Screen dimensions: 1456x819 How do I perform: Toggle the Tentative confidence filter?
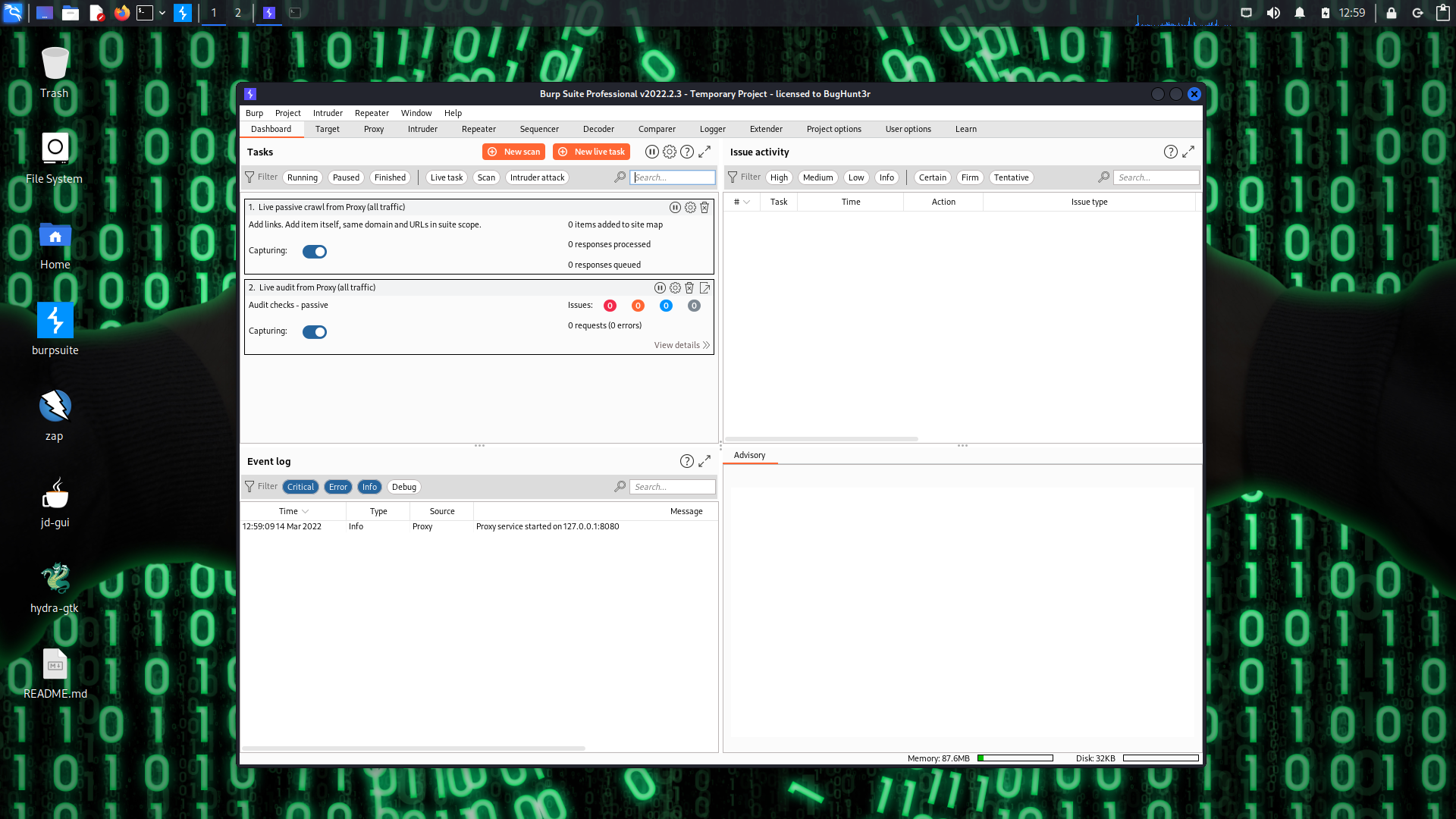coord(1011,177)
